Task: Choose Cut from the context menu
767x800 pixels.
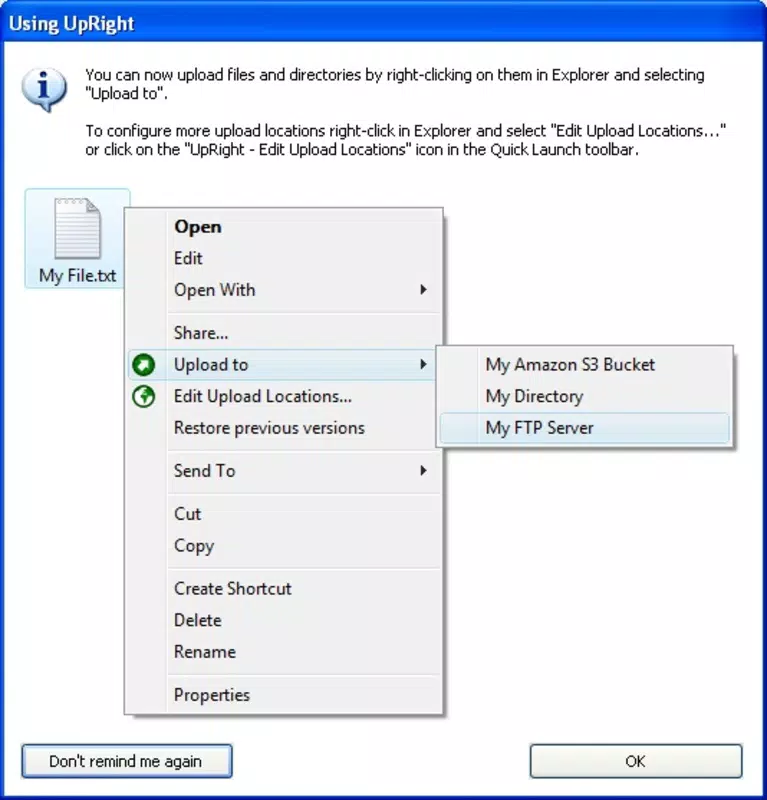Action: coord(284,513)
